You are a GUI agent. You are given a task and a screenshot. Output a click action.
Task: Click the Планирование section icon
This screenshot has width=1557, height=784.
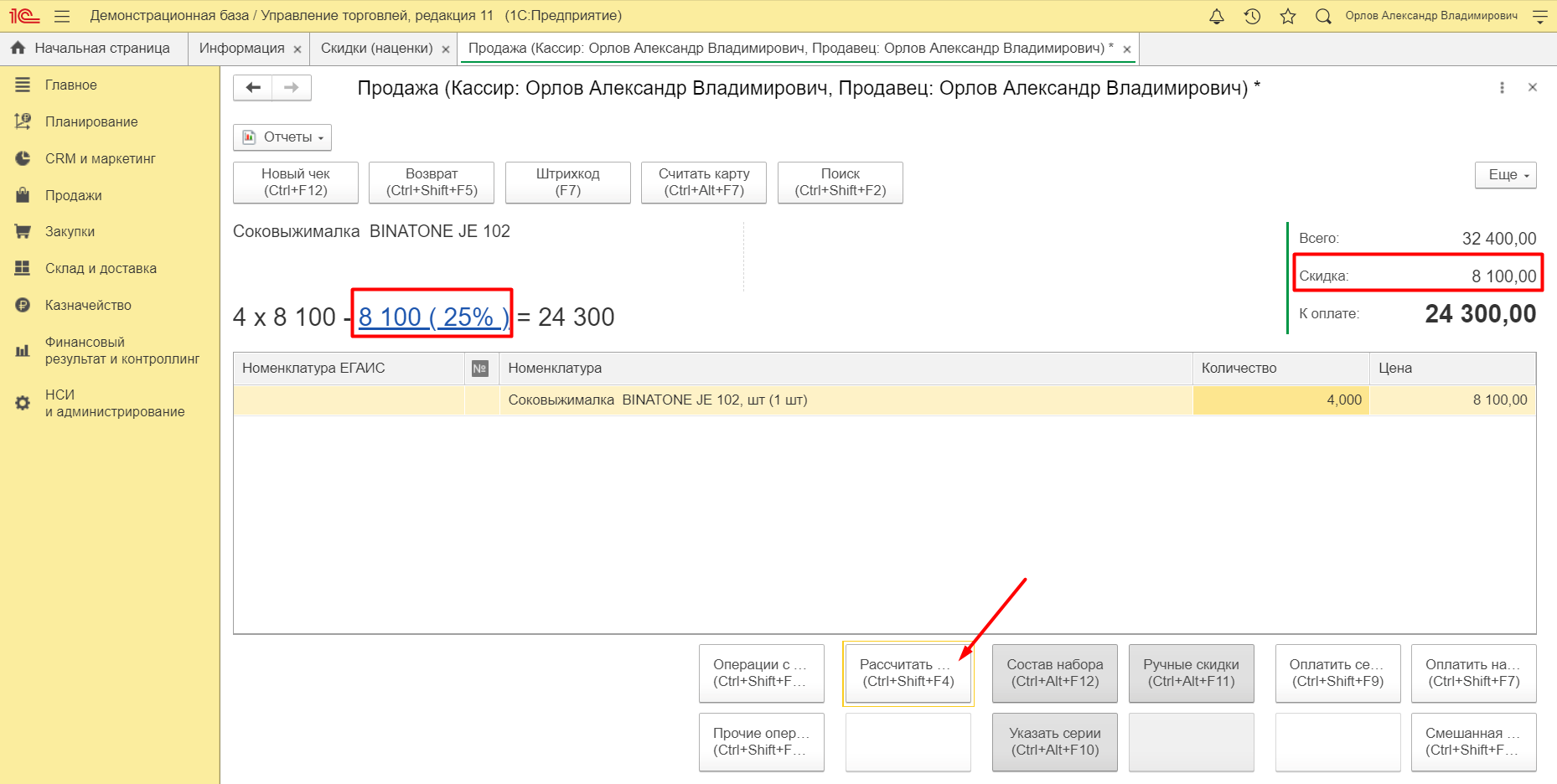click(x=23, y=121)
